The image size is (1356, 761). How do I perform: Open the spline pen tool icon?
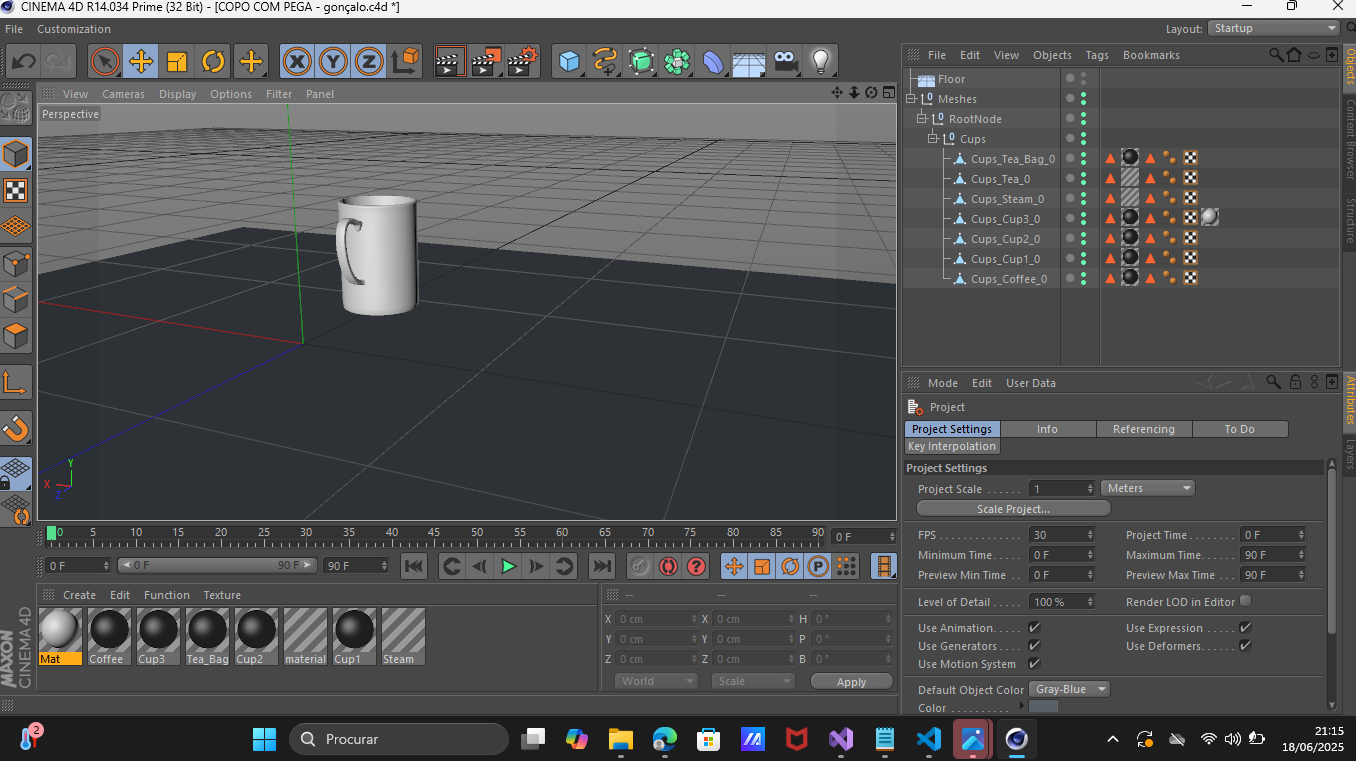[x=605, y=62]
